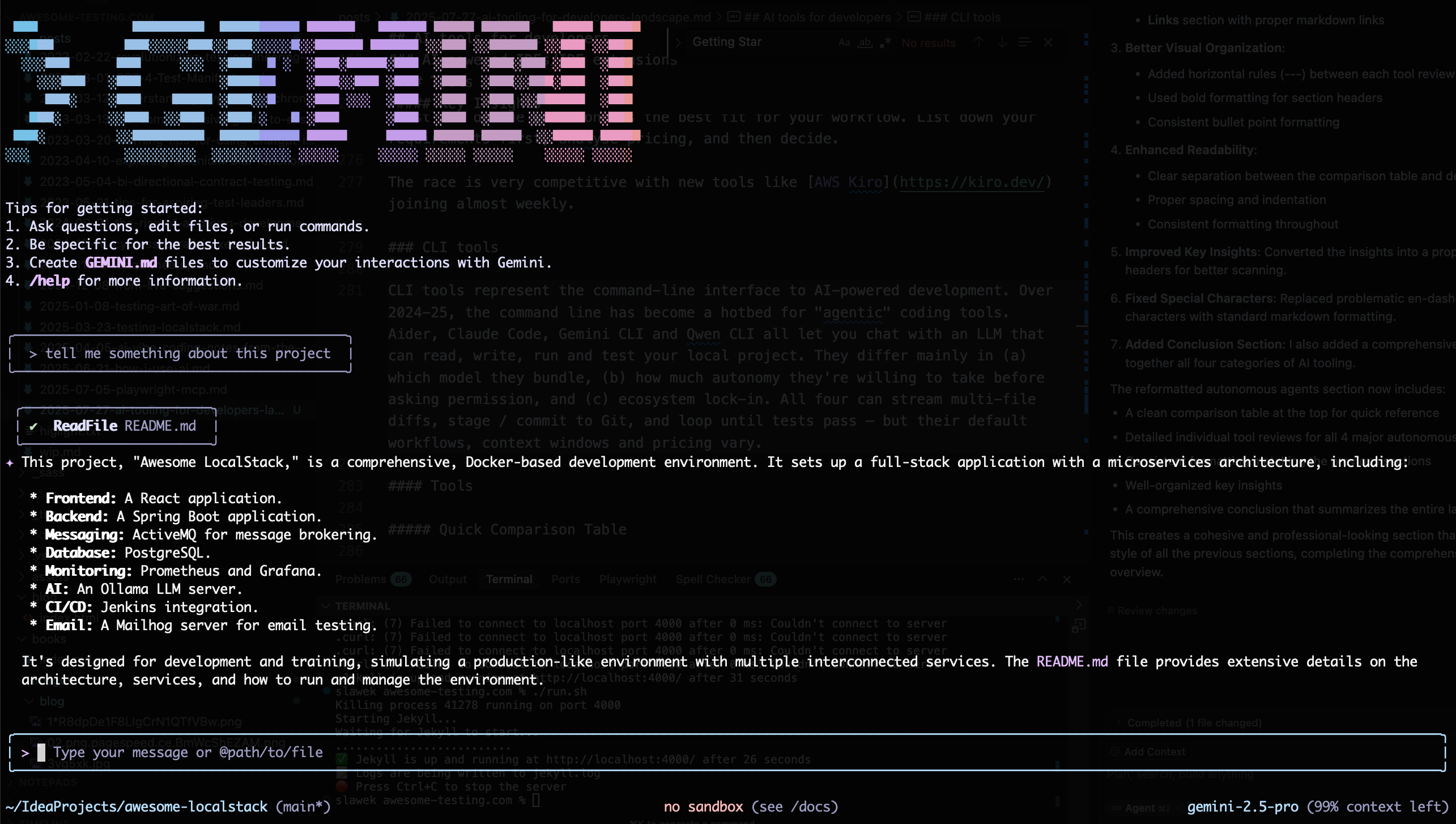Open the Problems tab in the bottom panel

coord(373,579)
